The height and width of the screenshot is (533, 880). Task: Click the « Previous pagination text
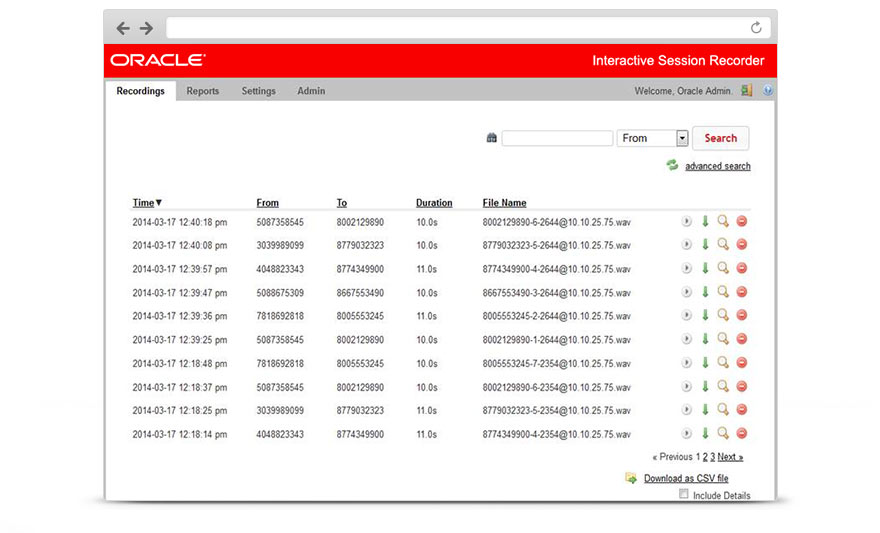point(672,457)
